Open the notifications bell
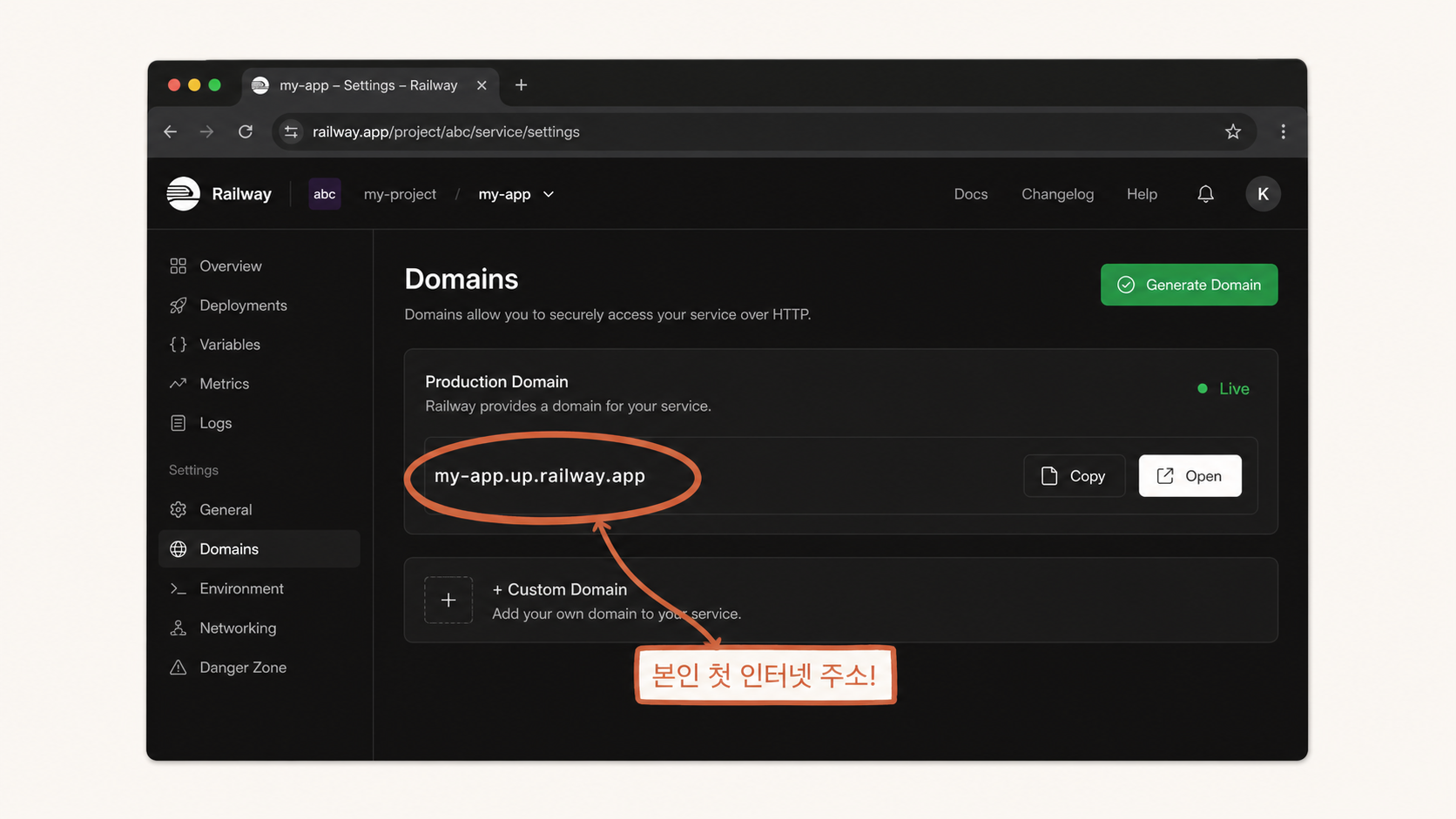Screen dimensions: 1456x819 pos(1205,194)
